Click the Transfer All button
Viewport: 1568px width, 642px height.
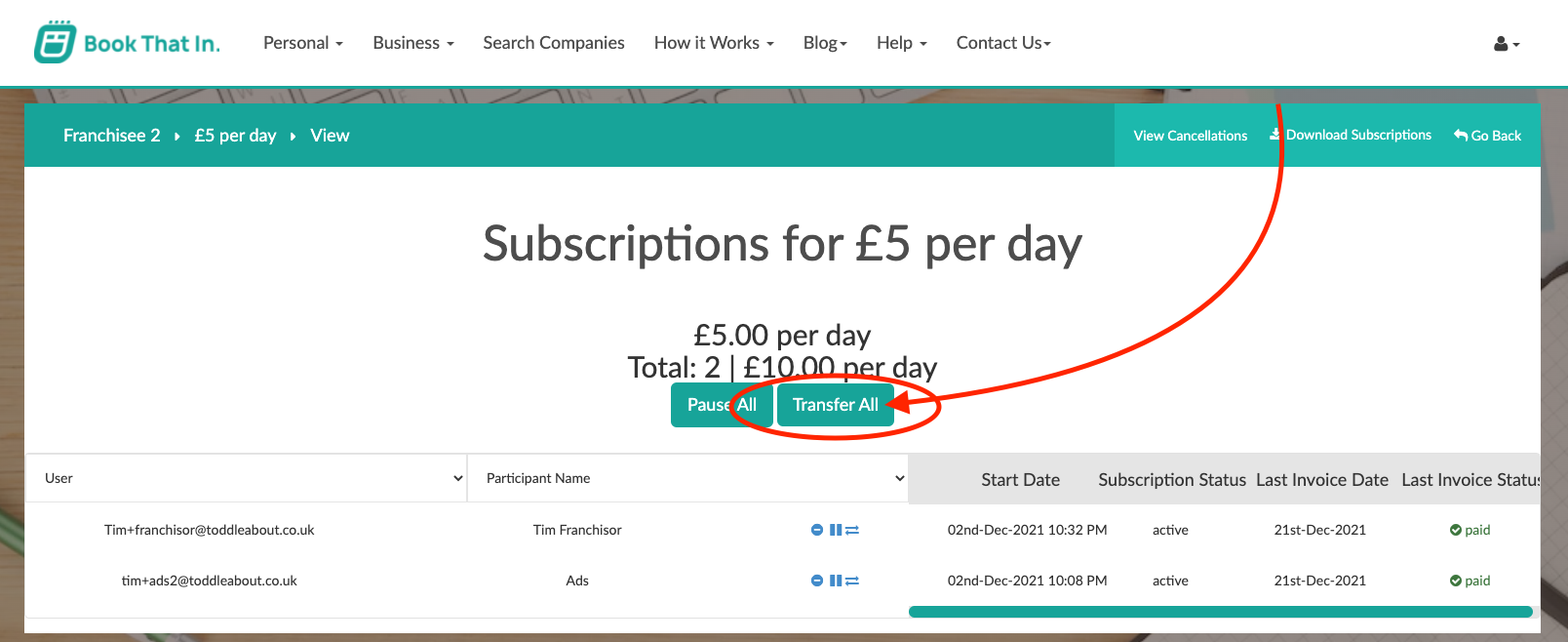[836, 405]
